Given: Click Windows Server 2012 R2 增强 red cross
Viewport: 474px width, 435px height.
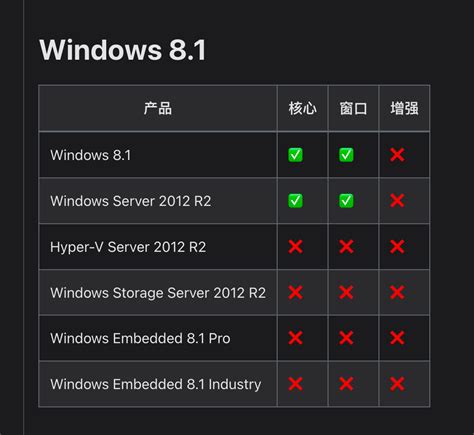Looking at the screenshot, I should [x=397, y=201].
